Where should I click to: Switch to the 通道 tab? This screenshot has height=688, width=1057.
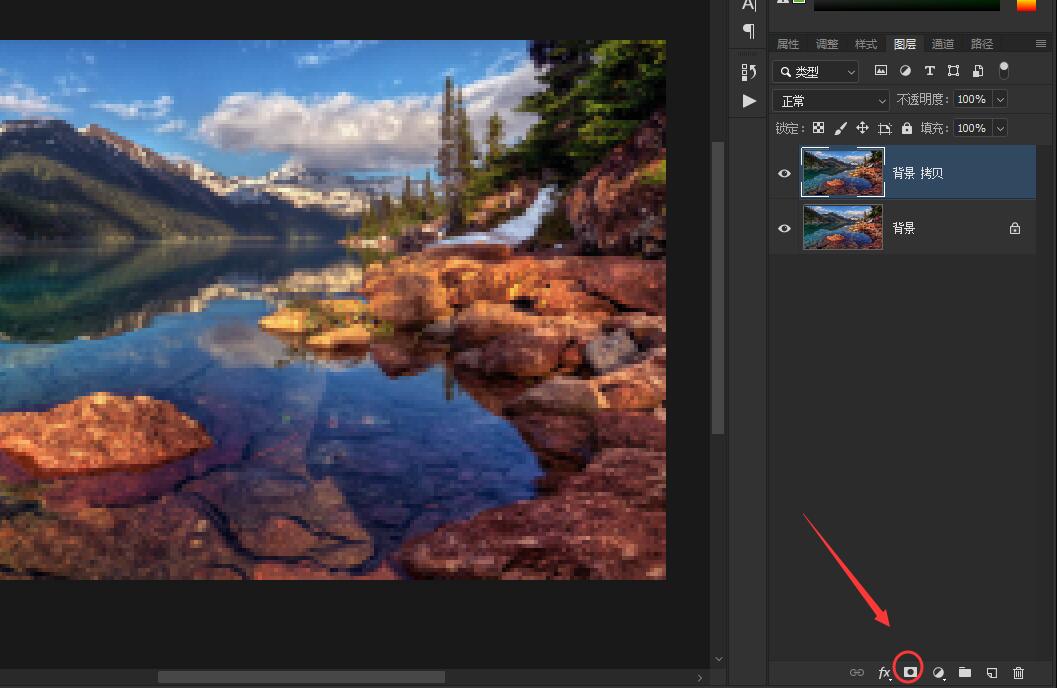click(x=942, y=44)
